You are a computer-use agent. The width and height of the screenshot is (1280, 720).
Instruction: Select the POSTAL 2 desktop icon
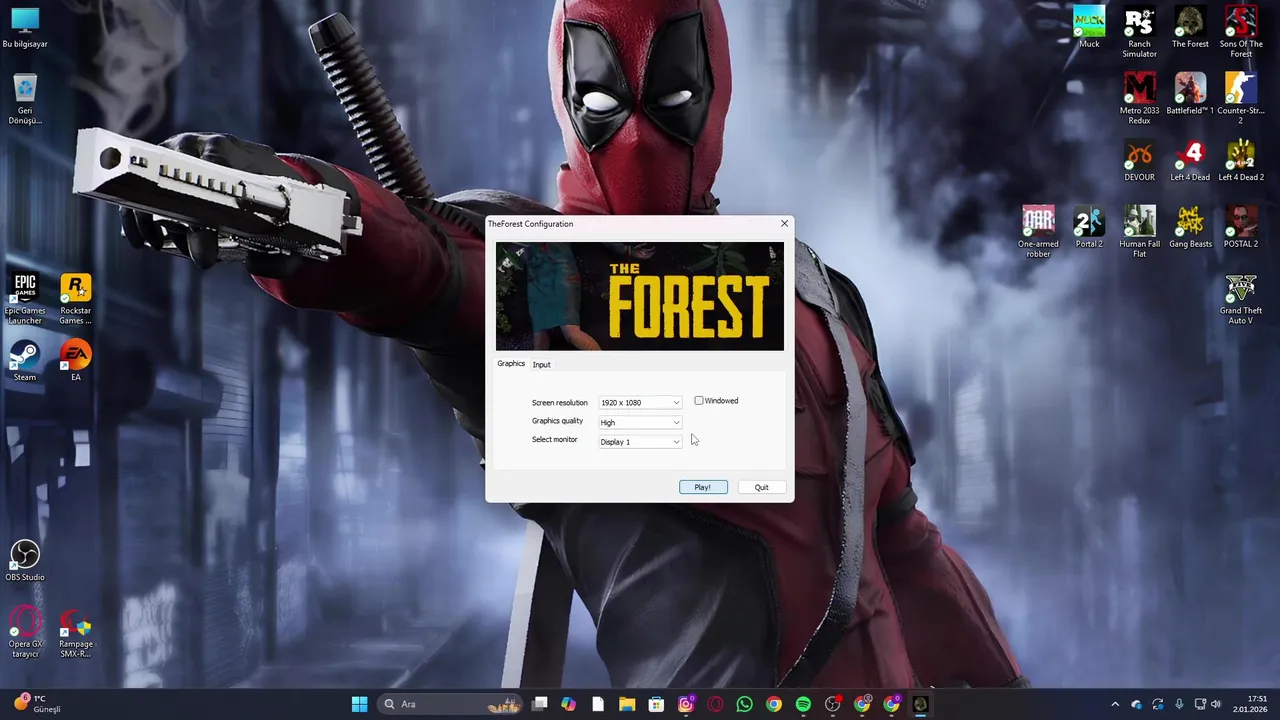click(1241, 227)
